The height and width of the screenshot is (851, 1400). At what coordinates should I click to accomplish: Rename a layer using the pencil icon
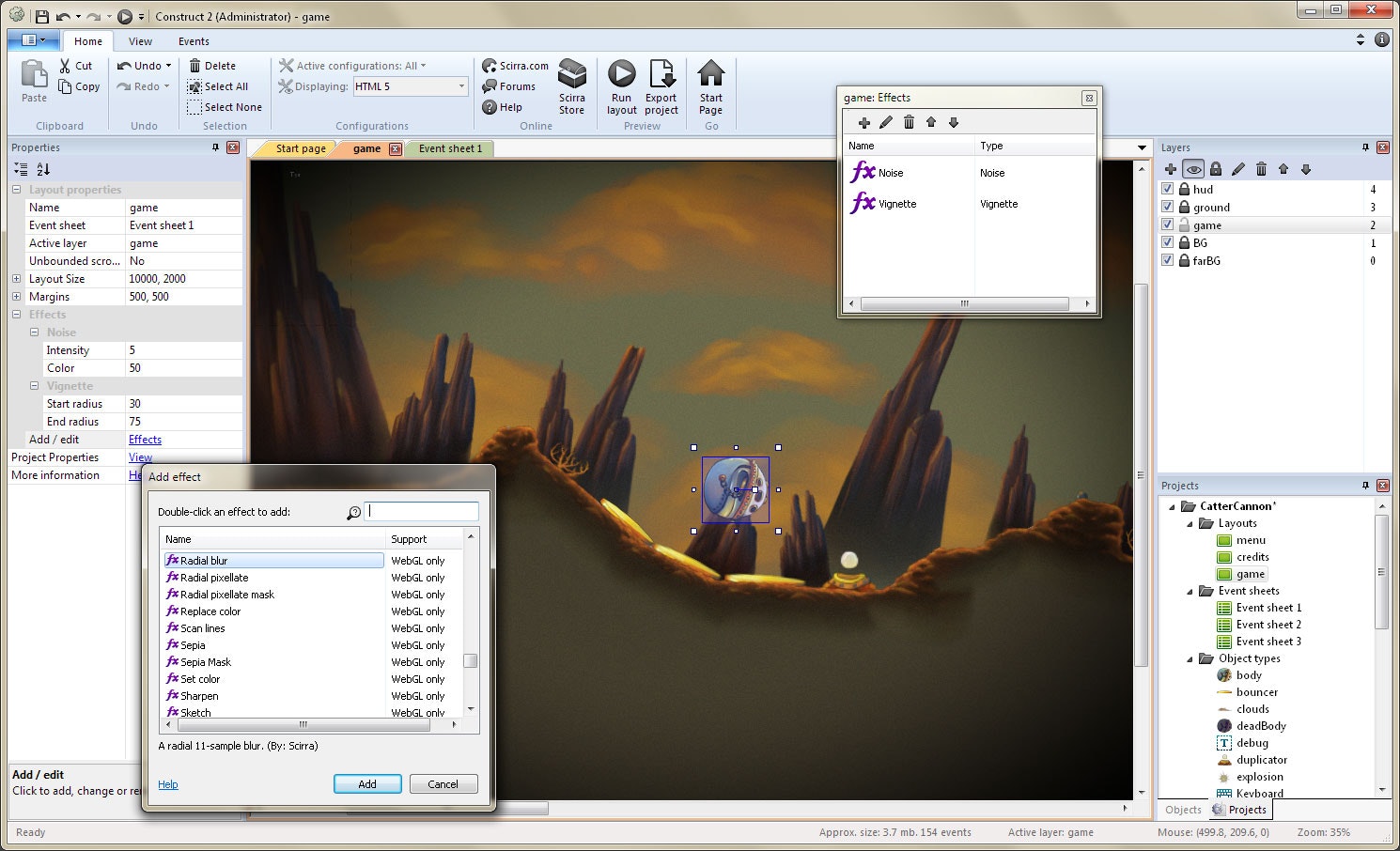coord(1237,169)
